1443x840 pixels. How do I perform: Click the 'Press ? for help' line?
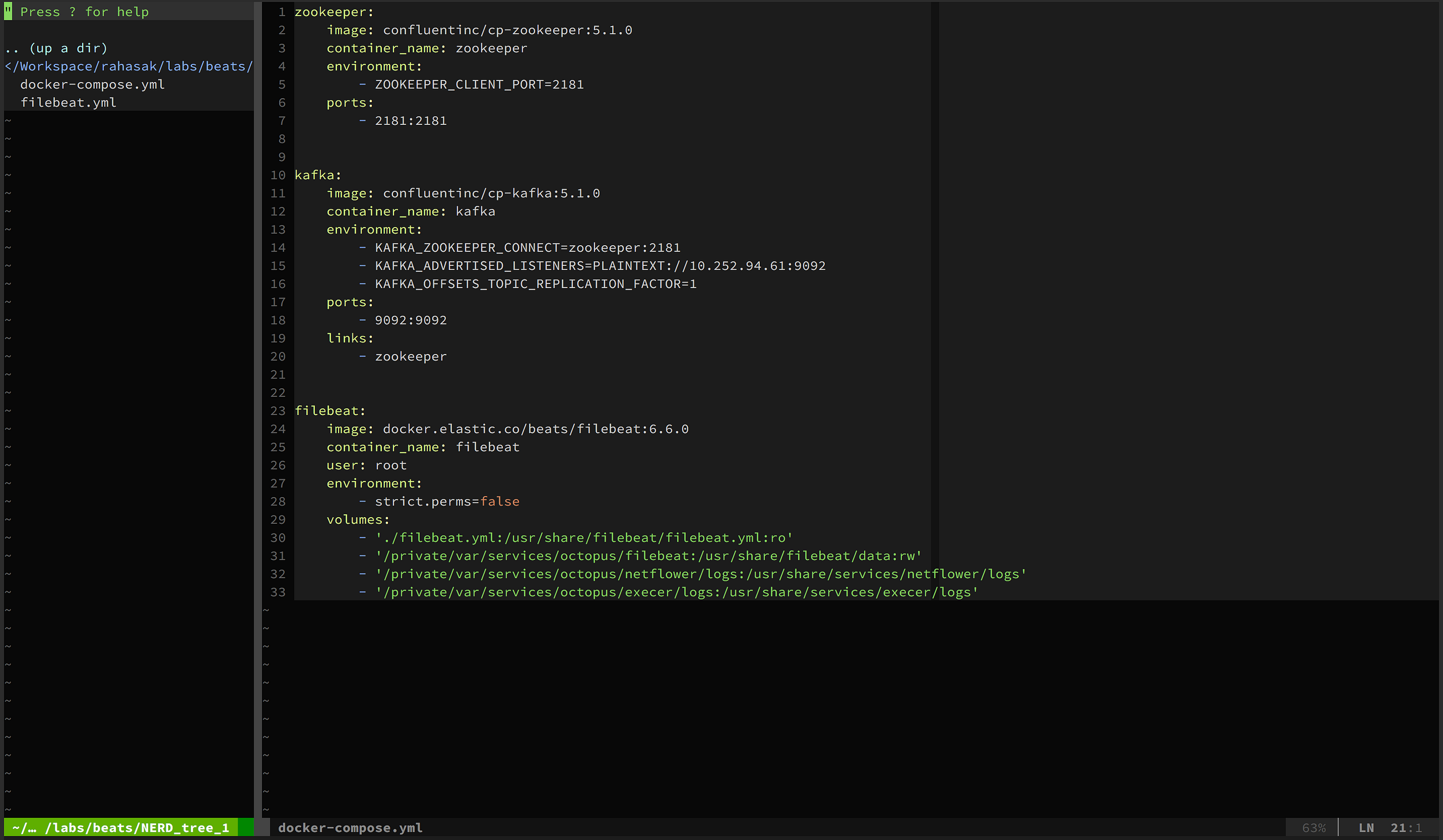tap(84, 12)
